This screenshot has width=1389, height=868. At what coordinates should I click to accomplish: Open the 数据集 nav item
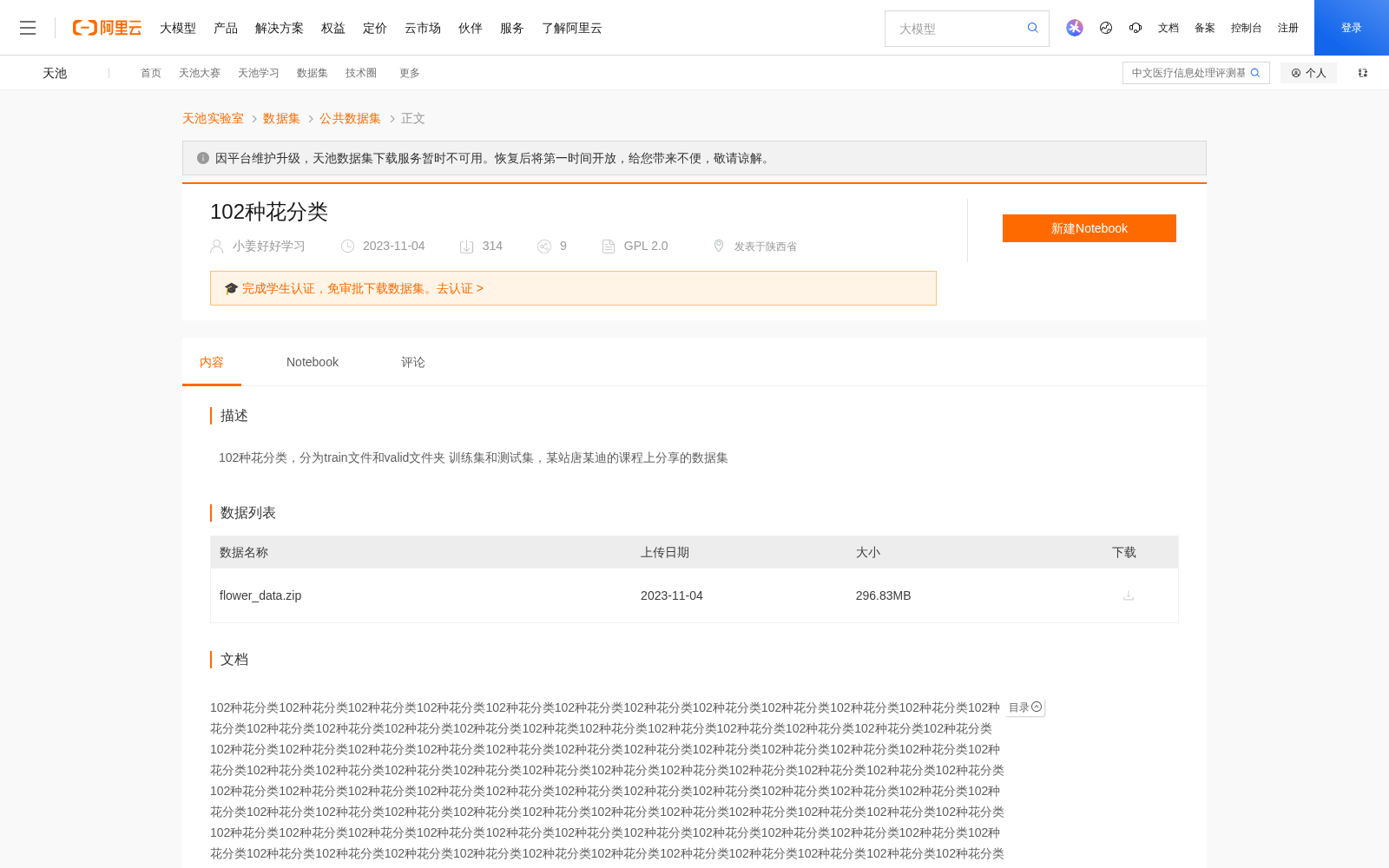[x=313, y=73]
